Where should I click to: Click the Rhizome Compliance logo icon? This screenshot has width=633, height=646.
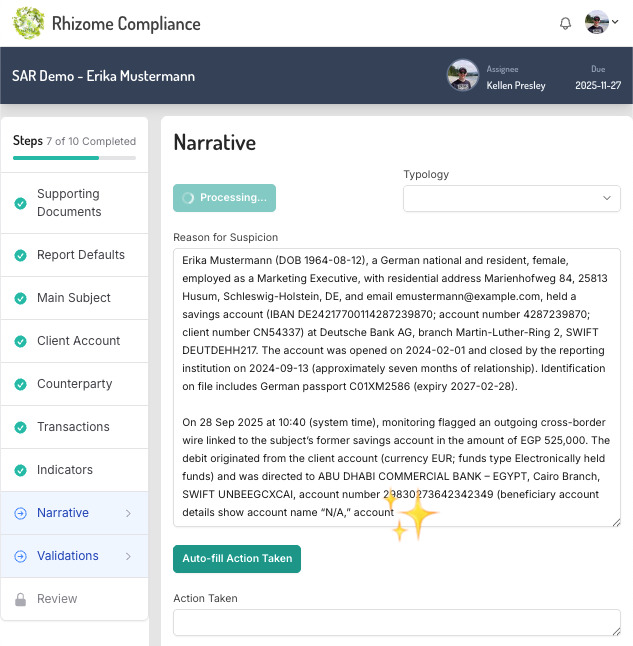(28, 23)
